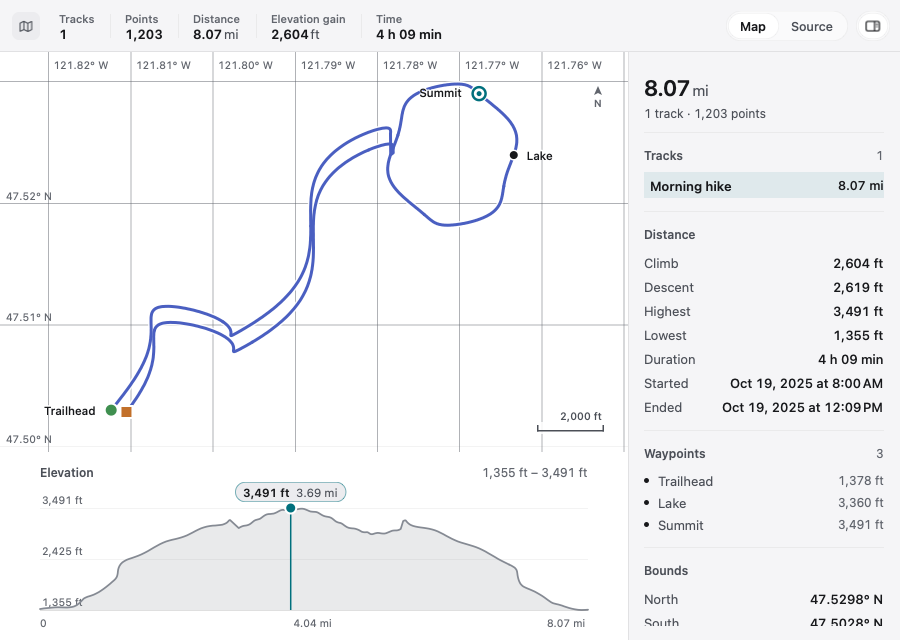Click the orange end-of-track square marker
The image size is (900, 640).
tap(126, 412)
